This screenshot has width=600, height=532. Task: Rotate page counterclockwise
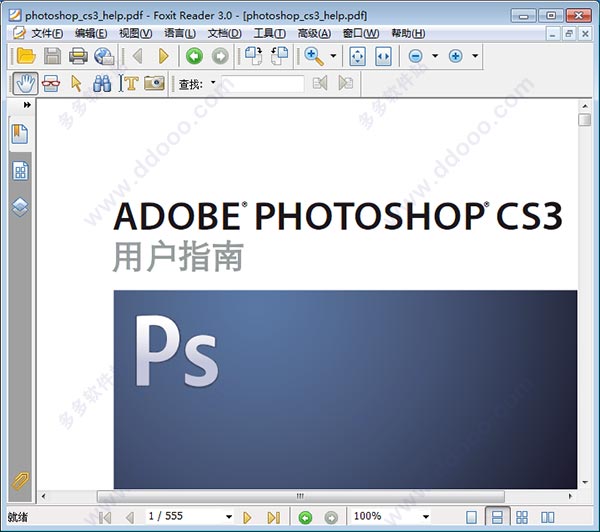(x=279, y=56)
